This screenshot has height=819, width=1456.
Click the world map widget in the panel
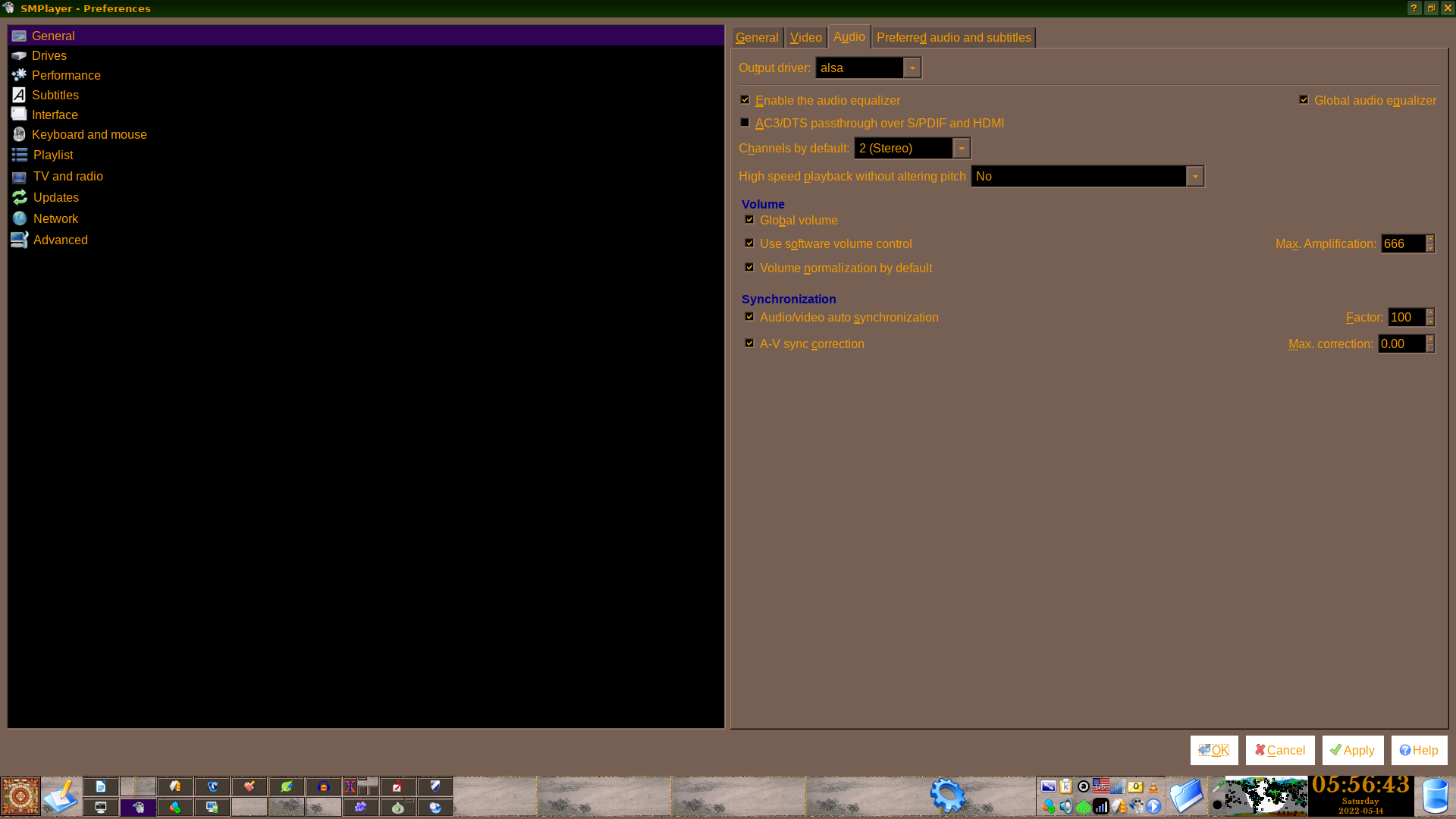1266,796
